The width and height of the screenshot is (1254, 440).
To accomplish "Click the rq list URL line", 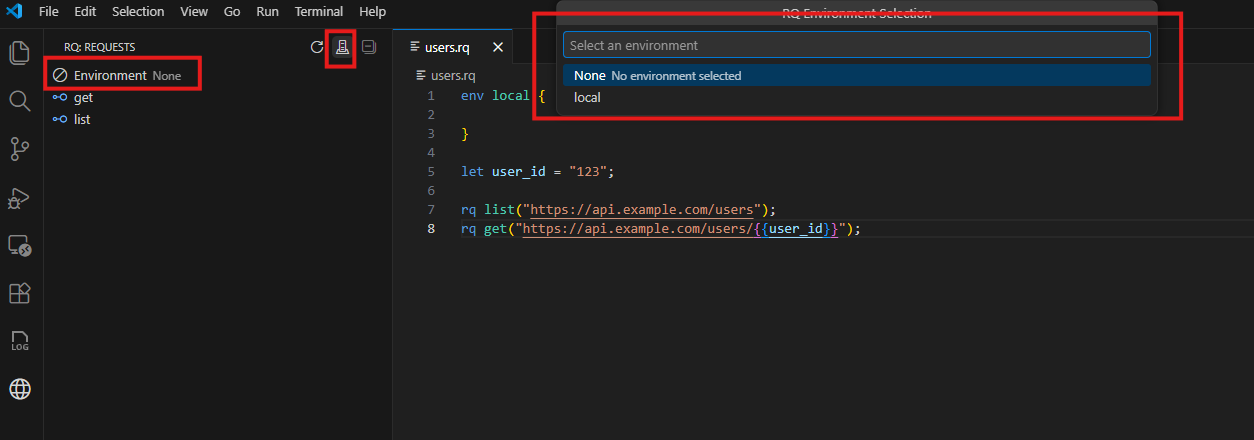I will [618, 209].
